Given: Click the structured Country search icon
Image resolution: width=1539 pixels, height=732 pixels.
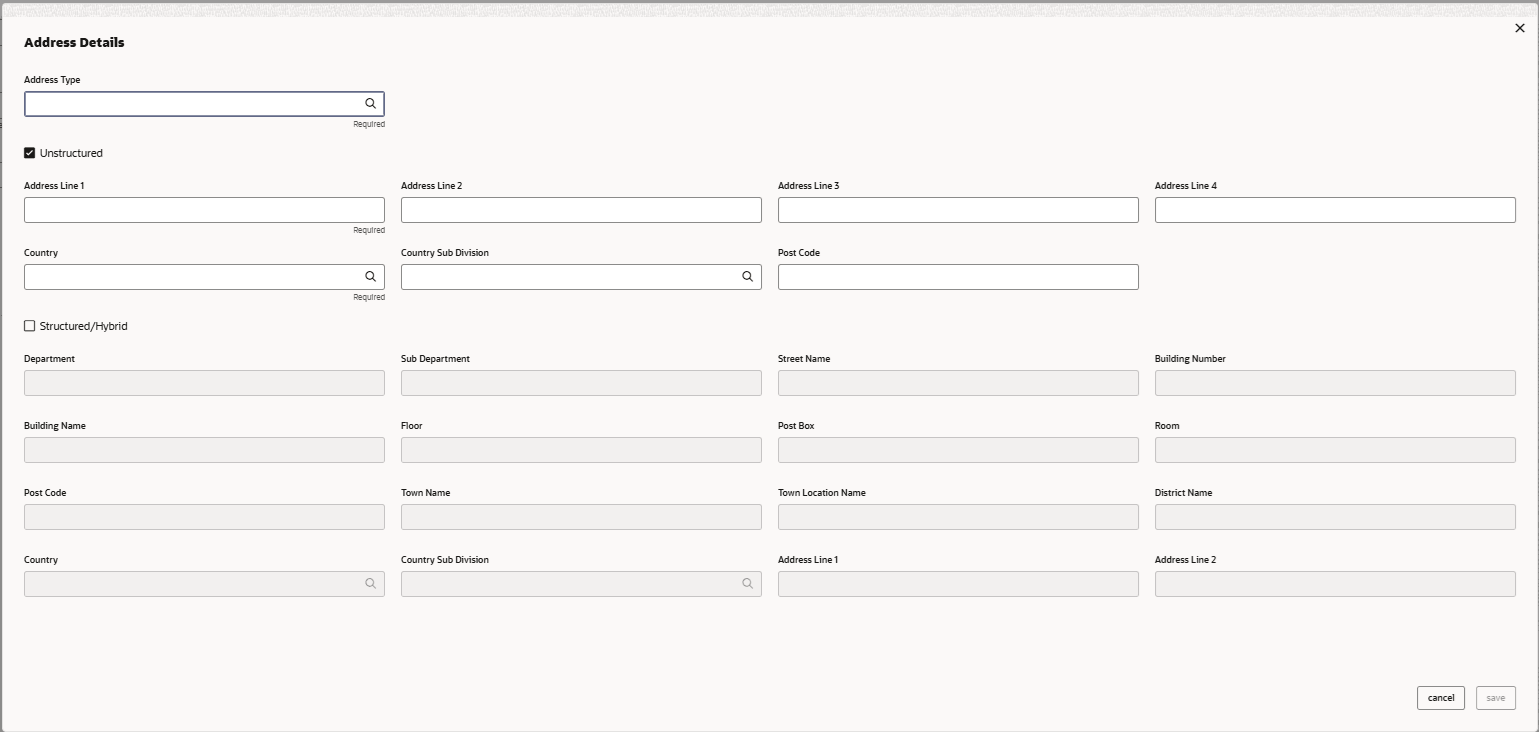Looking at the screenshot, I should pos(370,584).
